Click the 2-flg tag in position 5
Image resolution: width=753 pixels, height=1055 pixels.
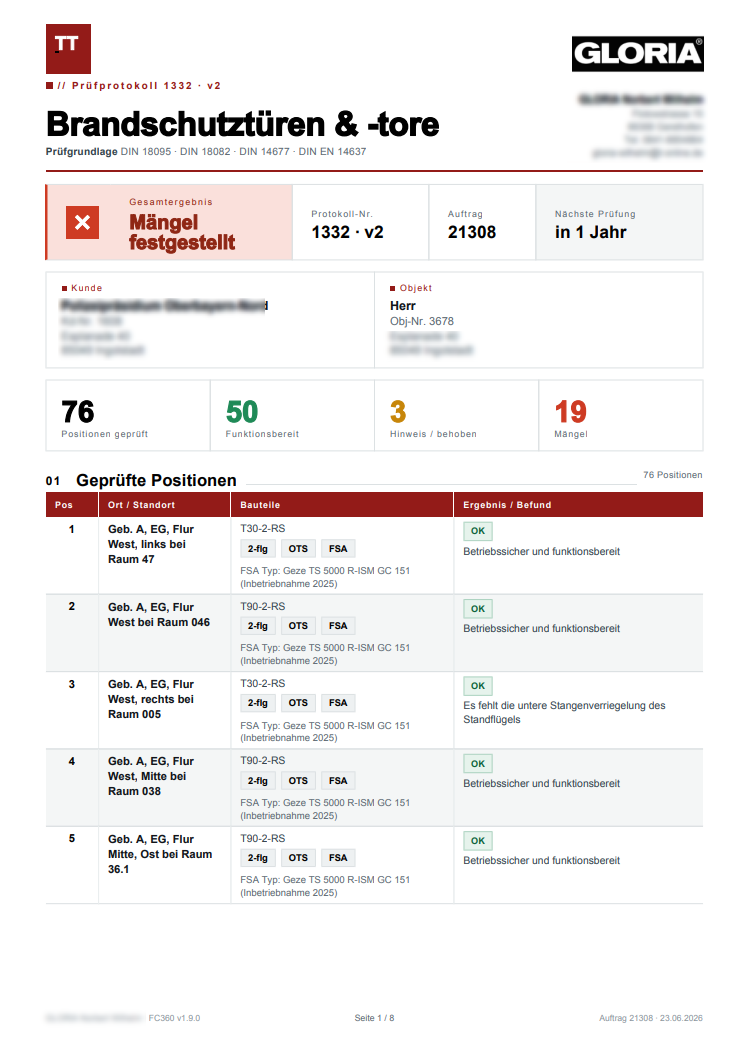click(x=258, y=858)
